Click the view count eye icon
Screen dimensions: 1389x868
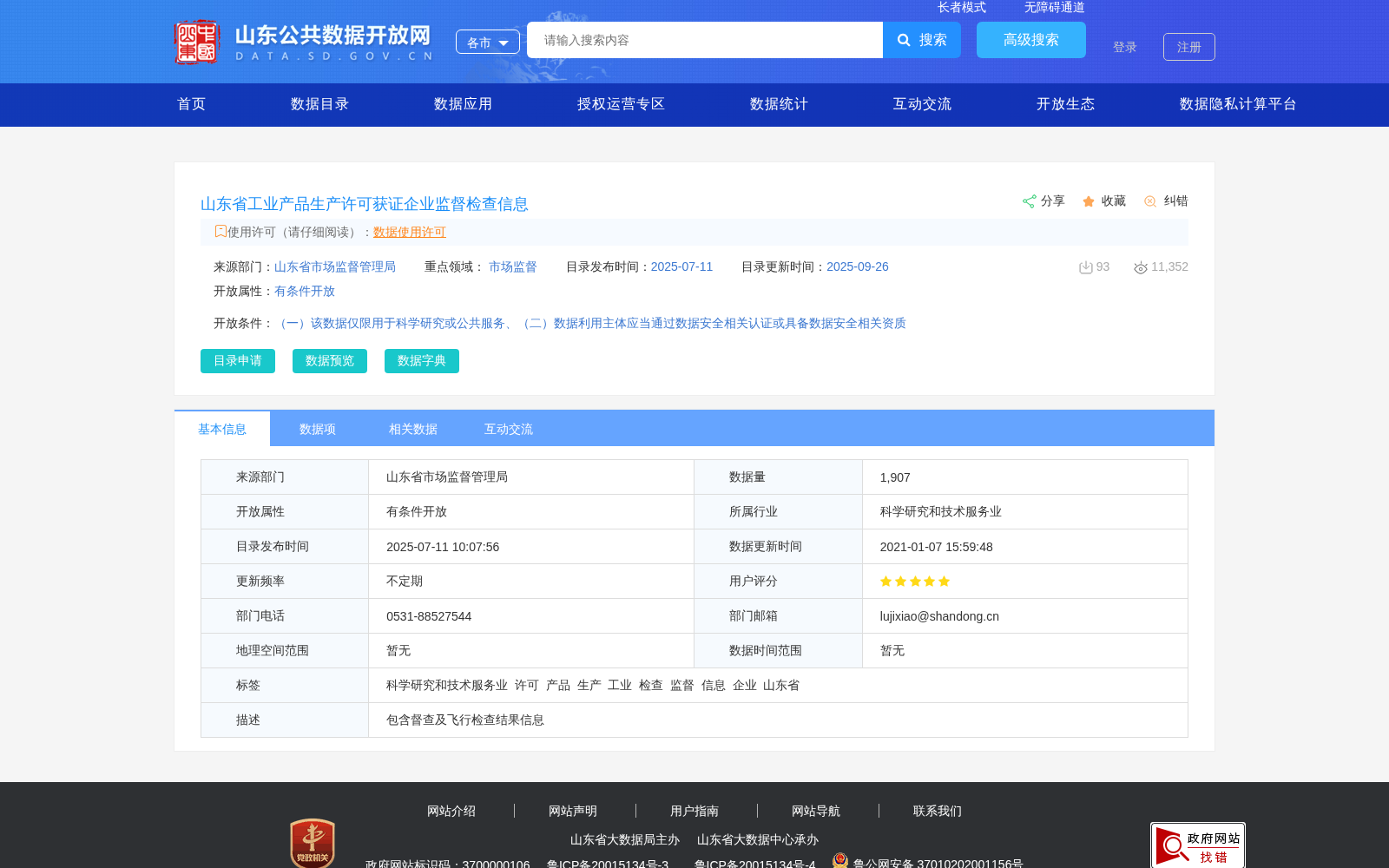pyautogui.click(x=1141, y=267)
